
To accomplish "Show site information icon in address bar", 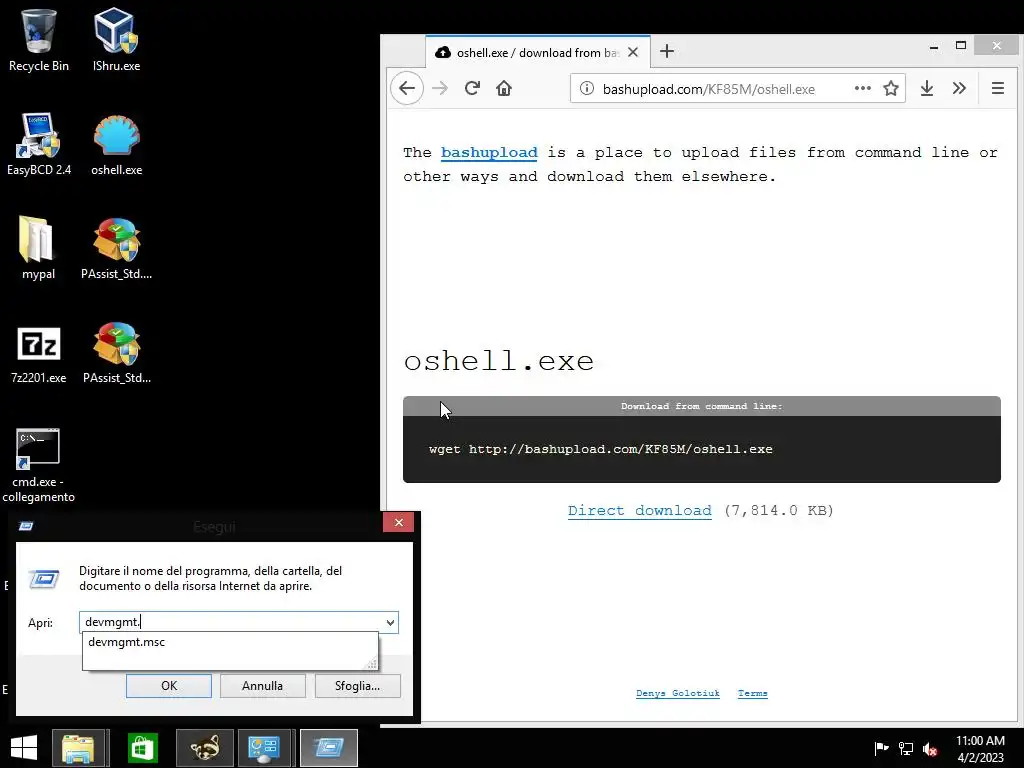I will point(586,88).
